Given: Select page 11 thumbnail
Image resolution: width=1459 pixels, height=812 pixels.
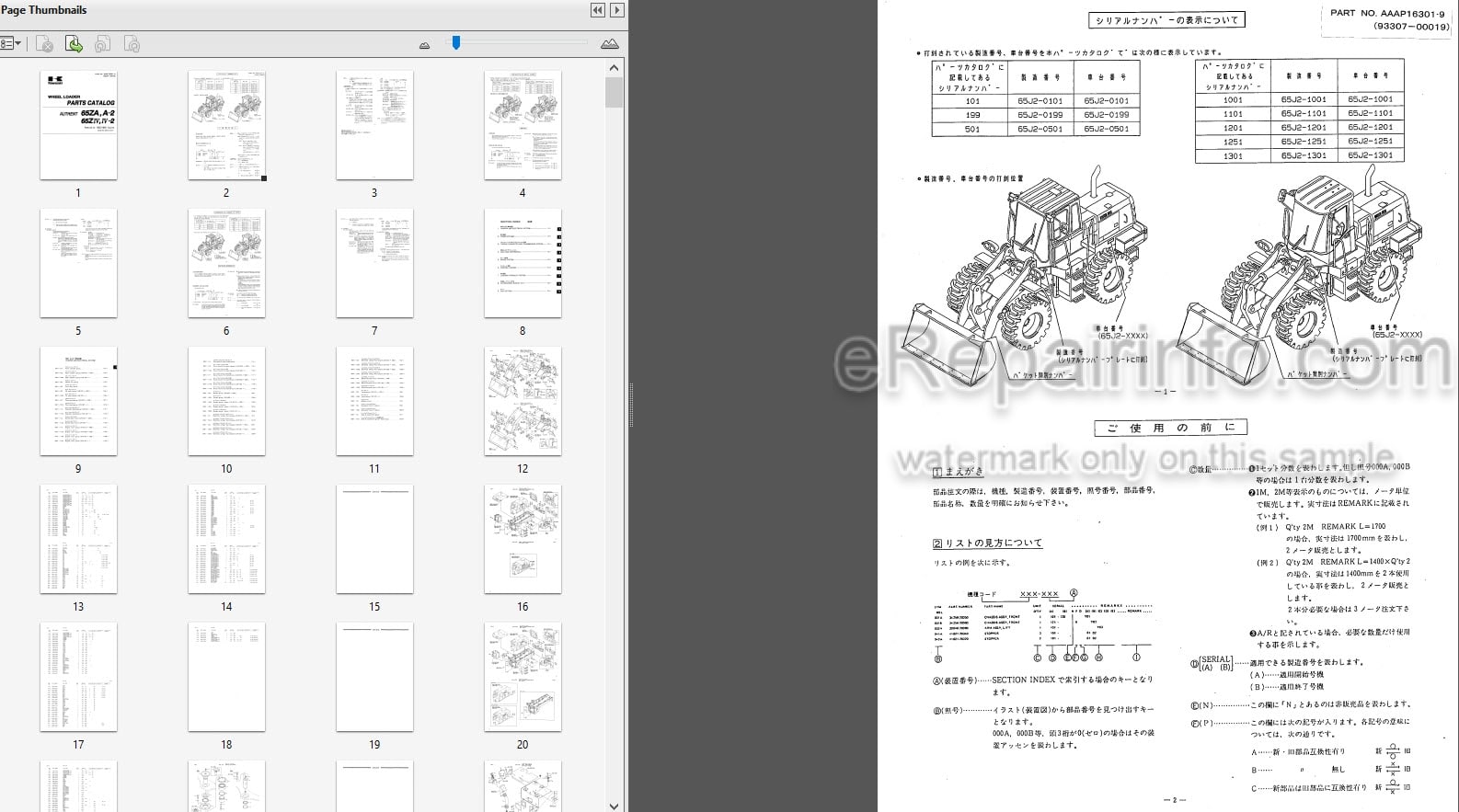Looking at the screenshot, I should (x=374, y=401).
